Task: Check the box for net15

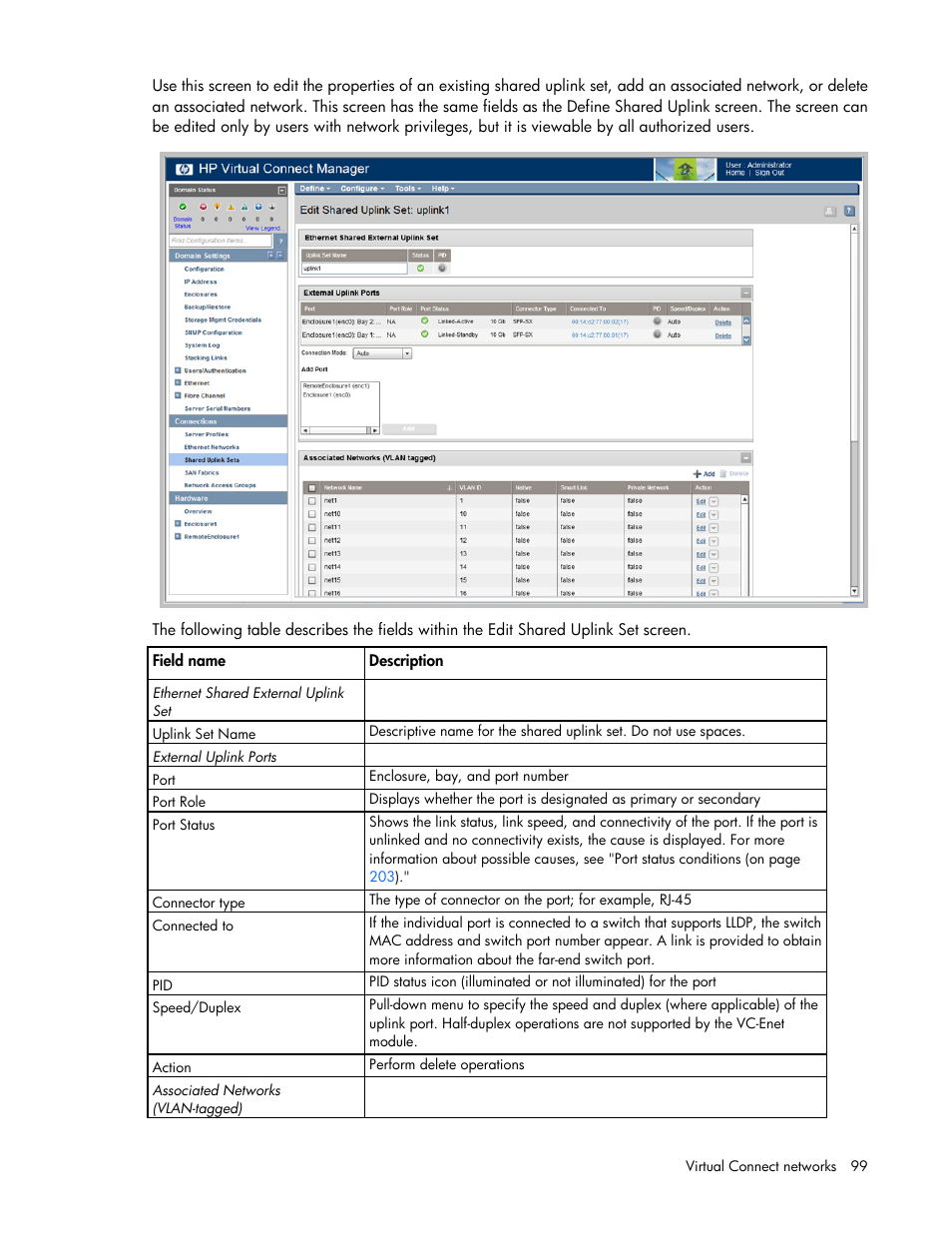Action: 311,580
